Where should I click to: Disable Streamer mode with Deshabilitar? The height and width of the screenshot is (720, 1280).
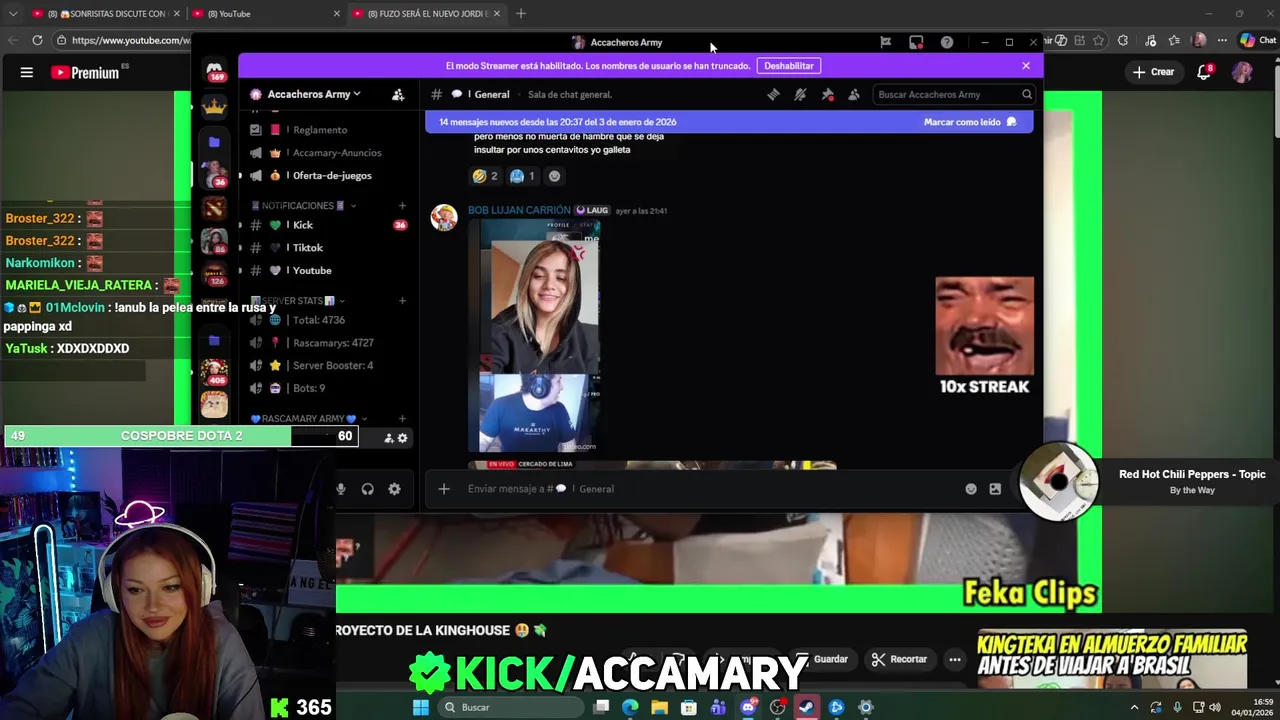click(789, 66)
